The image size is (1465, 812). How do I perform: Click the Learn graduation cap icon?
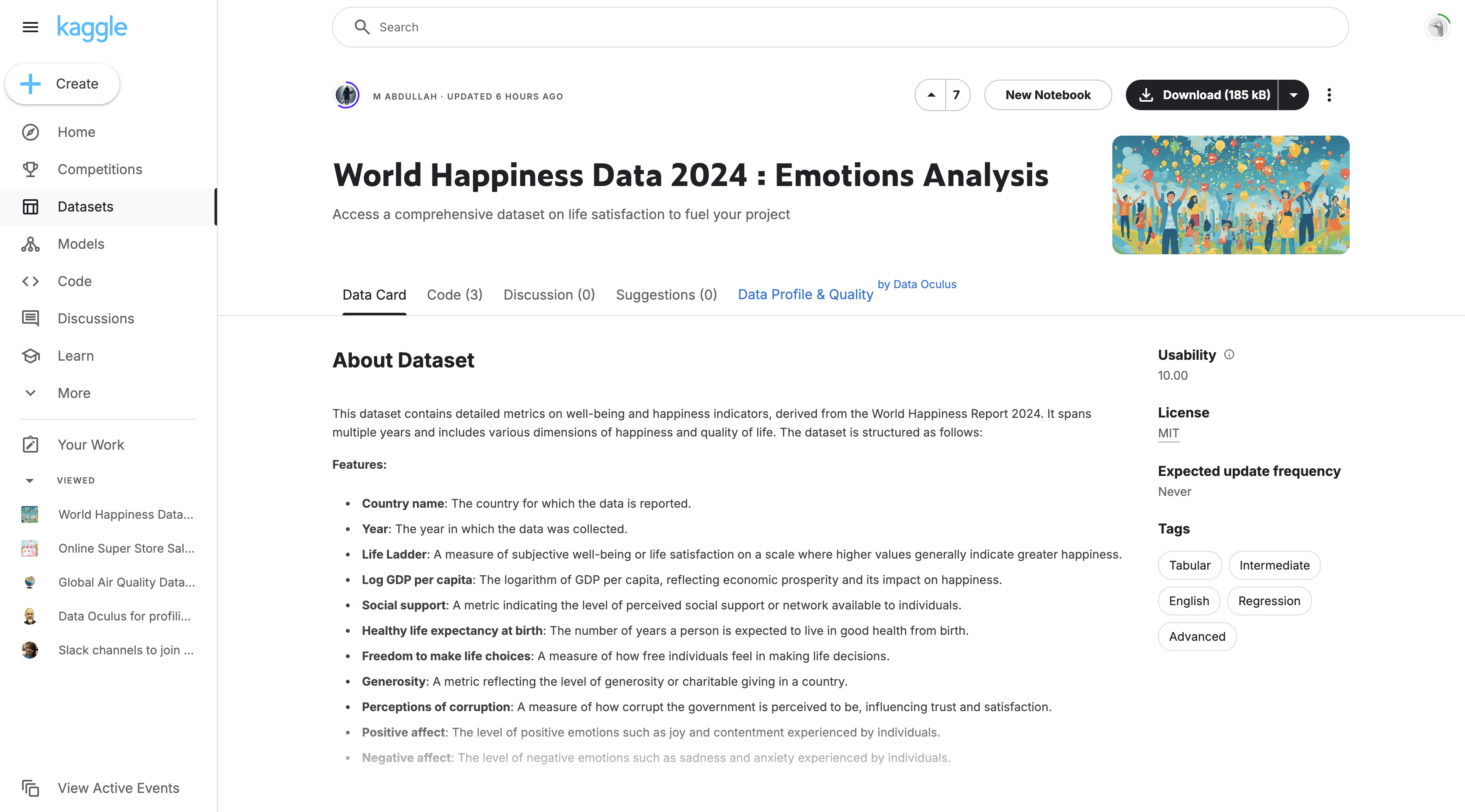tap(30, 356)
